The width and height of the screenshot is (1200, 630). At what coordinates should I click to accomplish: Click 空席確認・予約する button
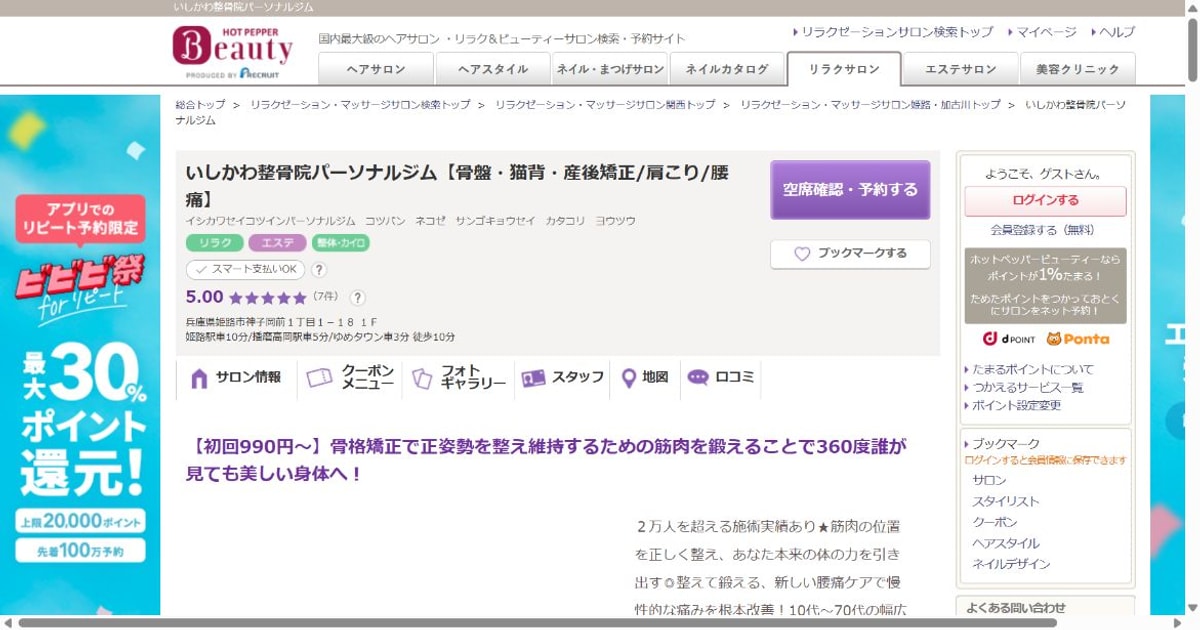tap(850, 190)
